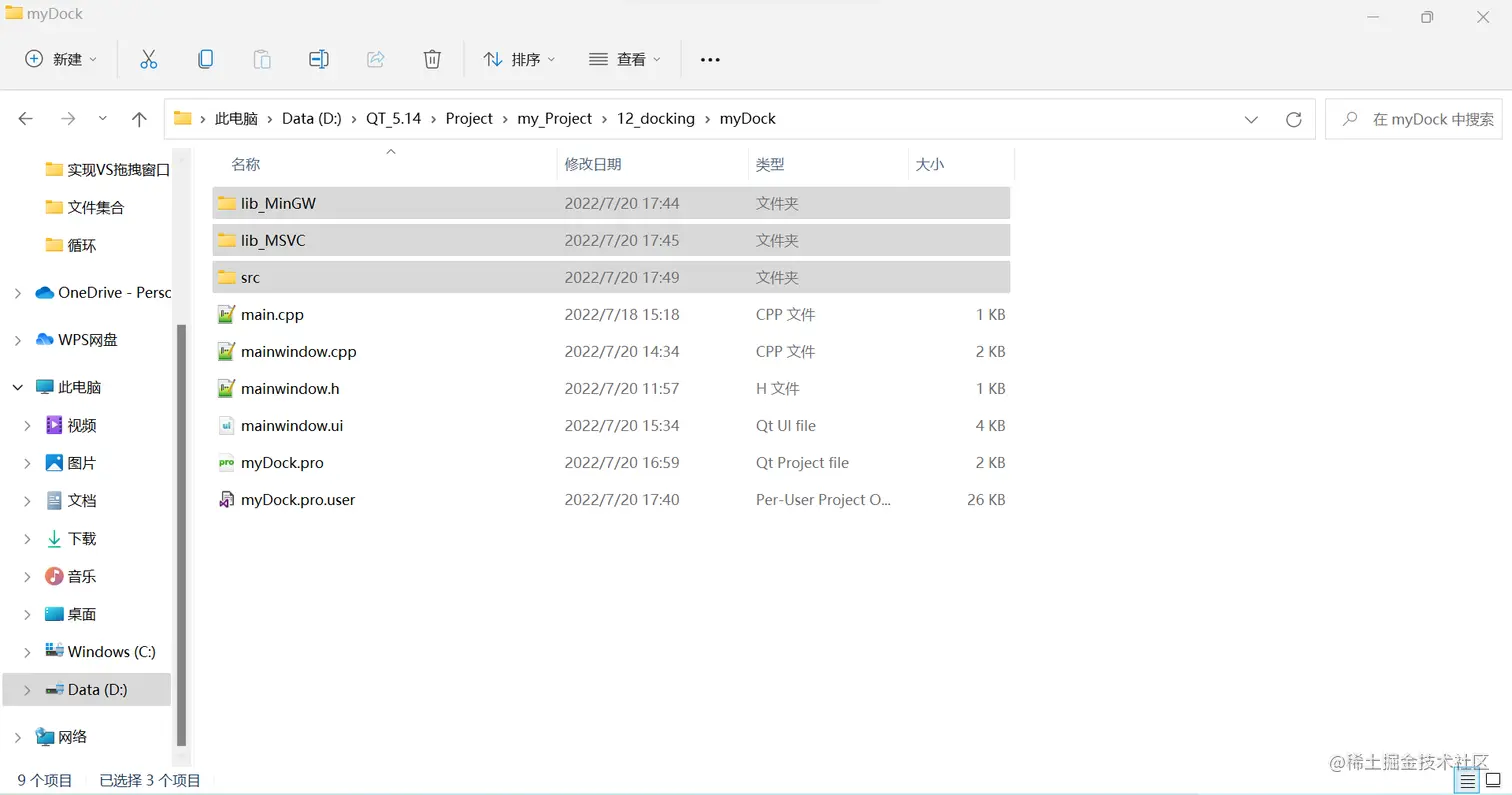1512x795 pixels.
Task: Click the mainwindow.cpp file icon
Action: (x=226, y=351)
